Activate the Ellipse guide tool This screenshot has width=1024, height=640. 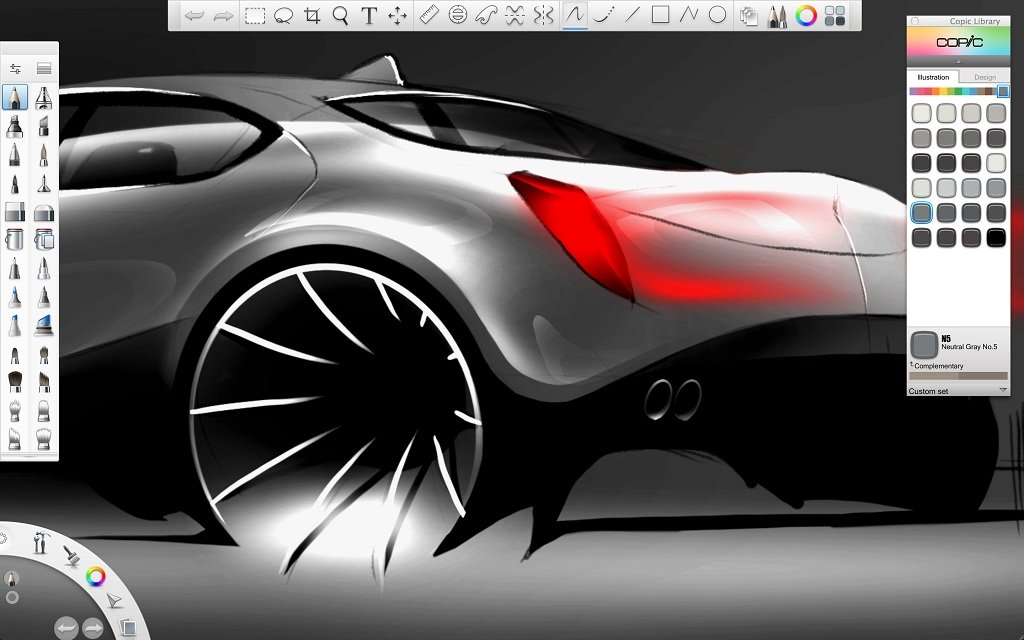tap(456, 16)
